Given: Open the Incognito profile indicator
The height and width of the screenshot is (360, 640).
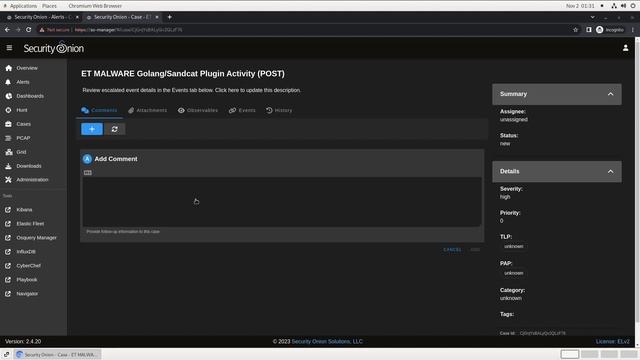Looking at the screenshot, I should [610, 30].
